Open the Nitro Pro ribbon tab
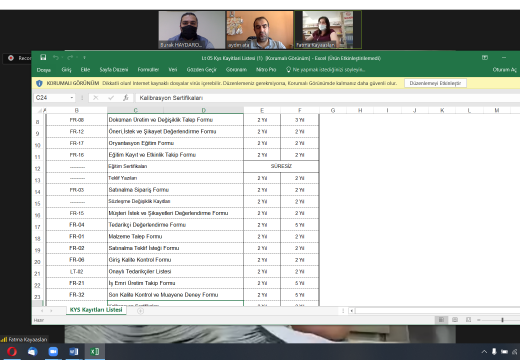Screen dimensions: 520x360 (266, 70)
